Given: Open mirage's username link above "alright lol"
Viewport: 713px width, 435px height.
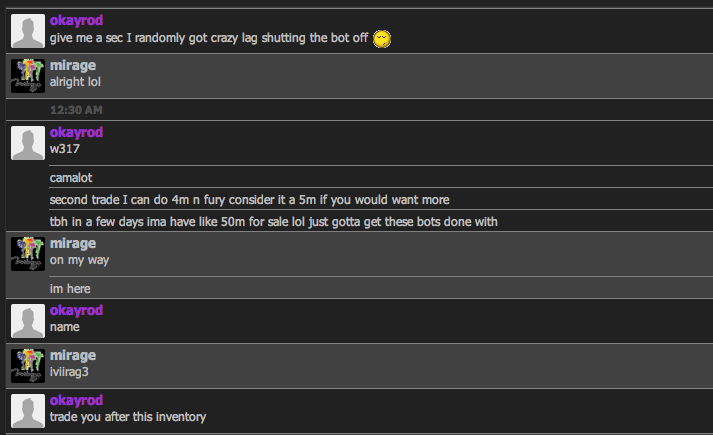Looking at the screenshot, I should pos(73,65).
